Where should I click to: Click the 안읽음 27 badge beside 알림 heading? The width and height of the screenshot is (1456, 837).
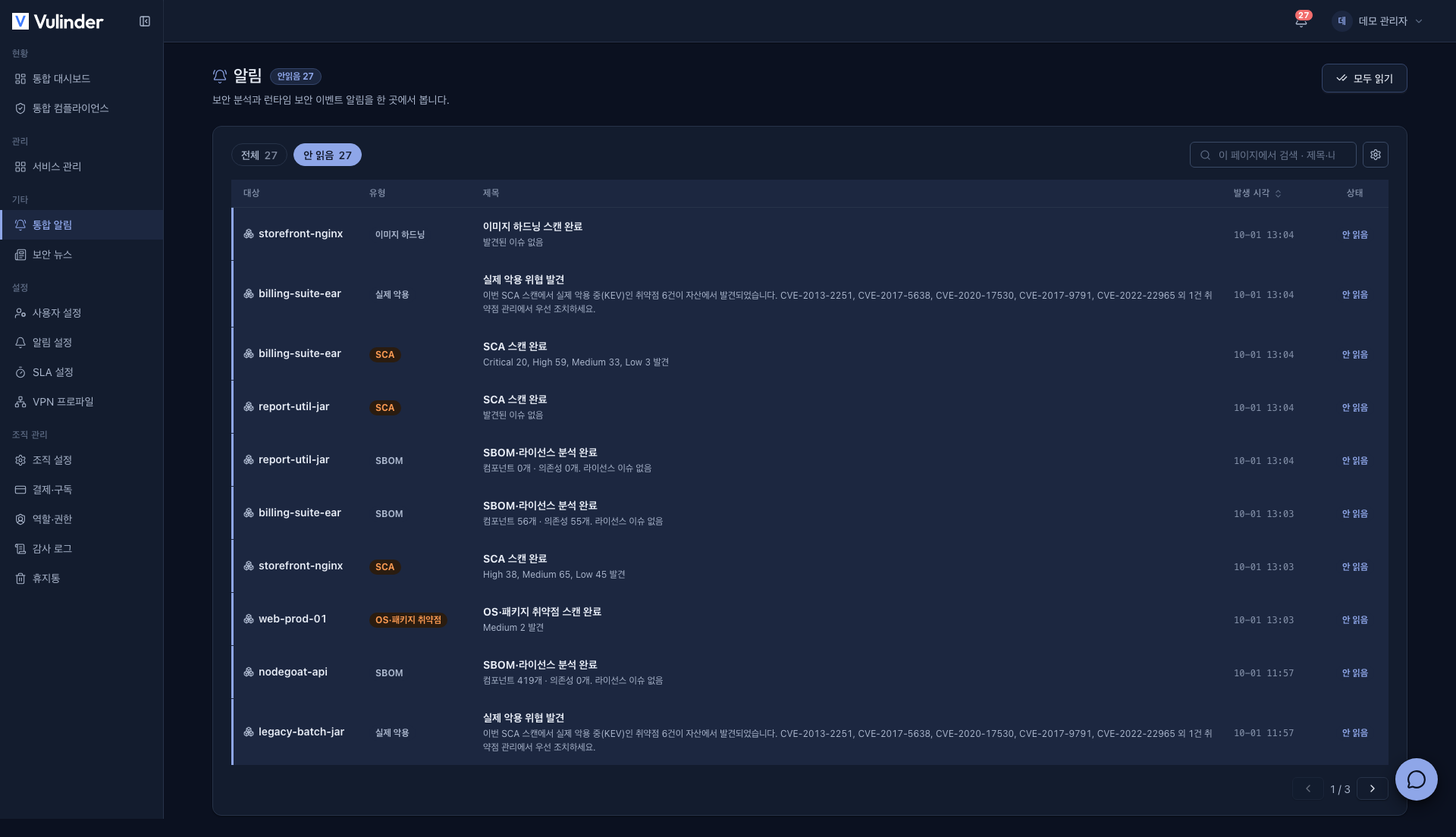pos(296,77)
